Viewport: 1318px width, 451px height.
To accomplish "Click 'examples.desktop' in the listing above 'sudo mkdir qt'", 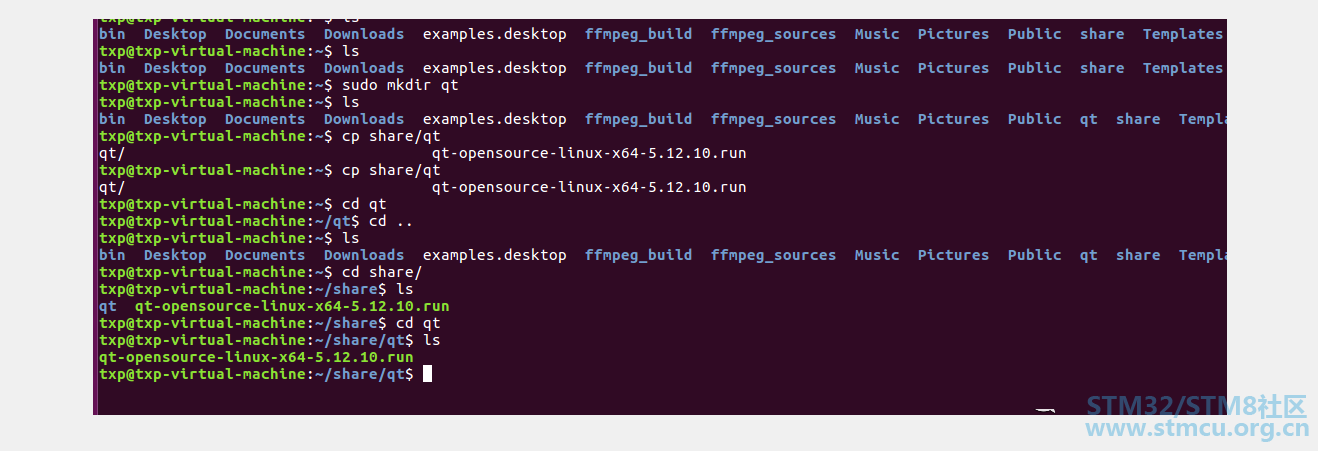I will click(494, 68).
